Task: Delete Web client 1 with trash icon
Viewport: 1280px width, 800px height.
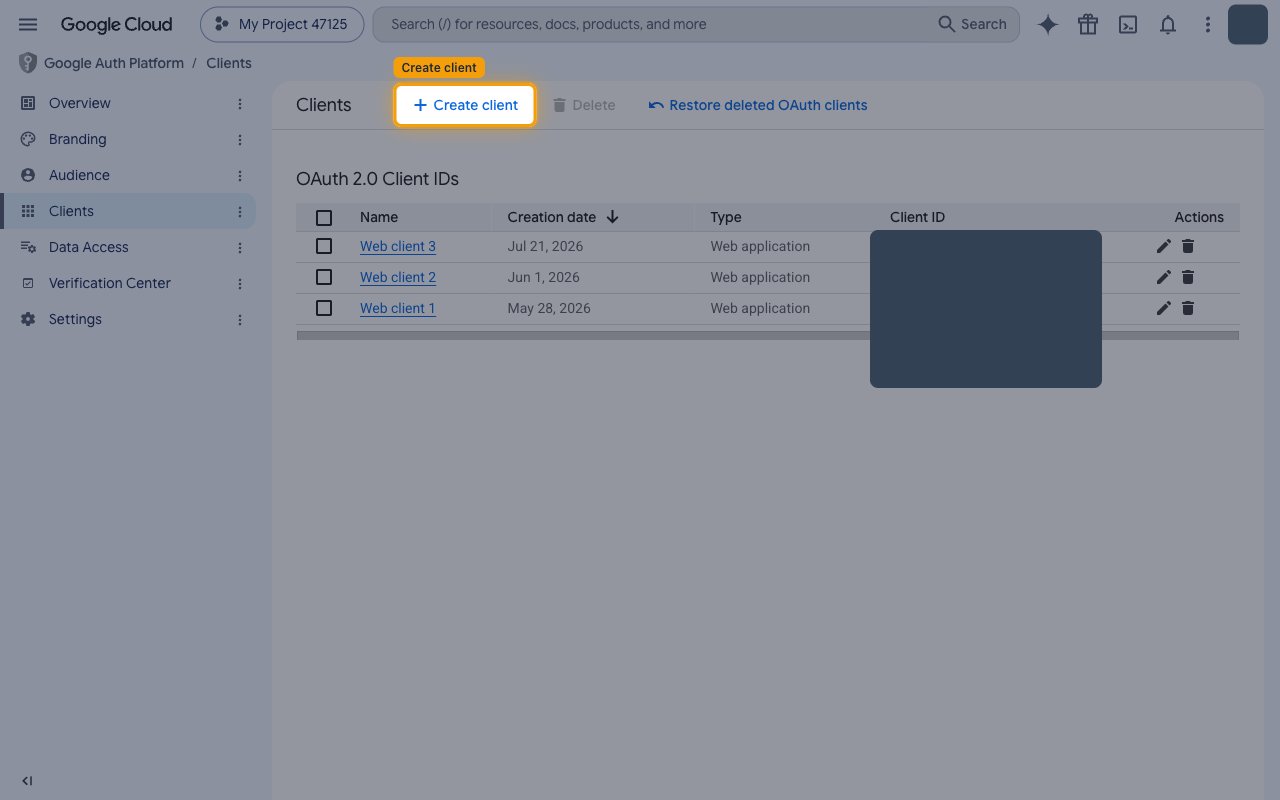Action: click(1188, 308)
